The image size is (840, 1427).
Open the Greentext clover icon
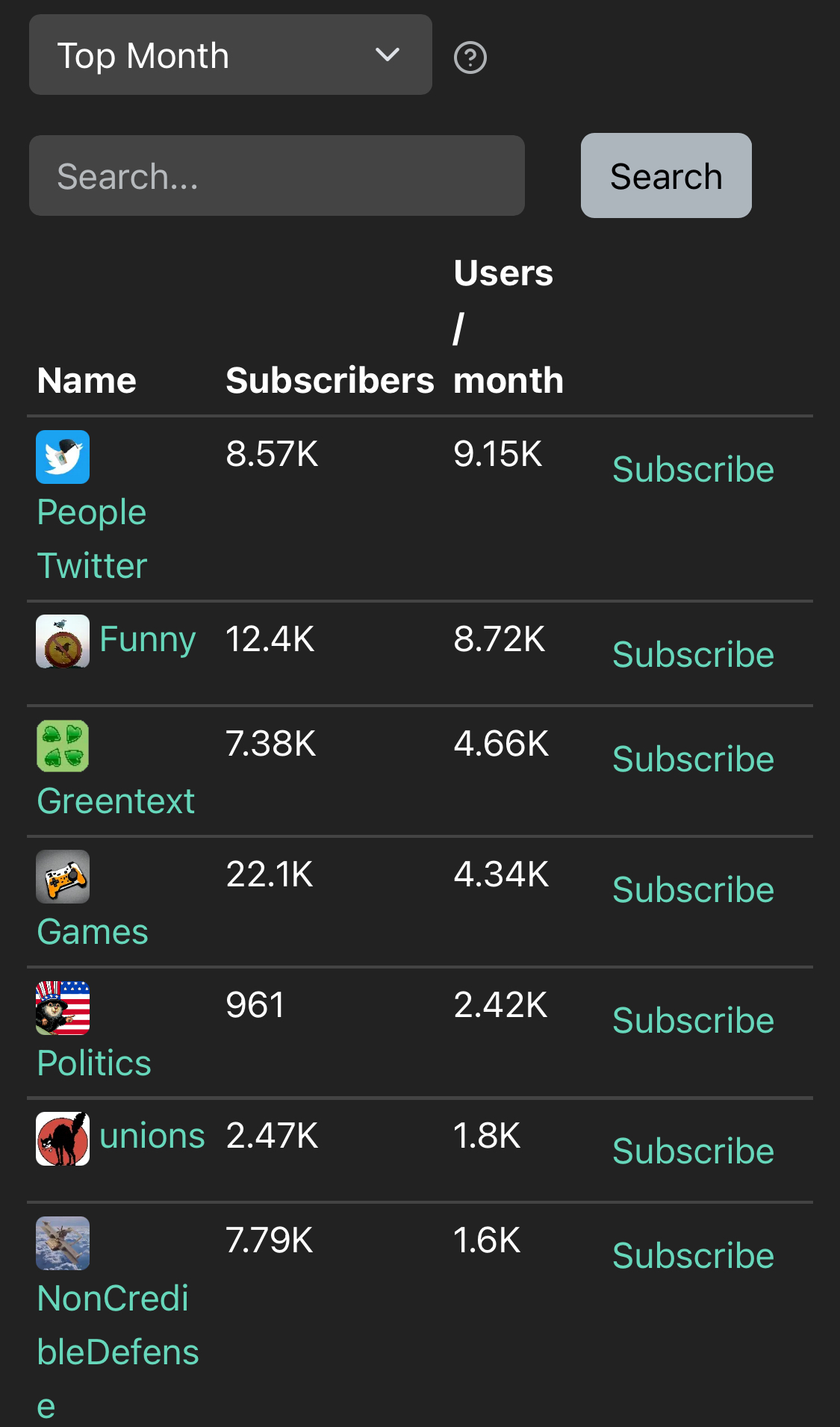(x=63, y=746)
